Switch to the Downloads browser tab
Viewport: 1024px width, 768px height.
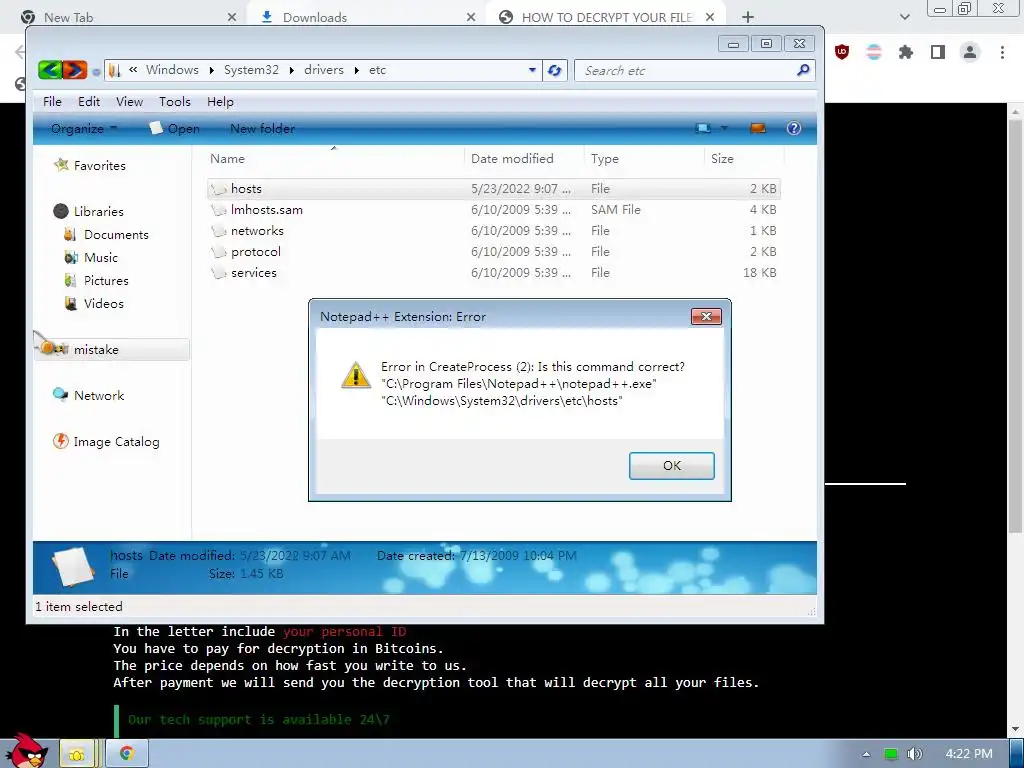pyautogui.click(x=366, y=17)
